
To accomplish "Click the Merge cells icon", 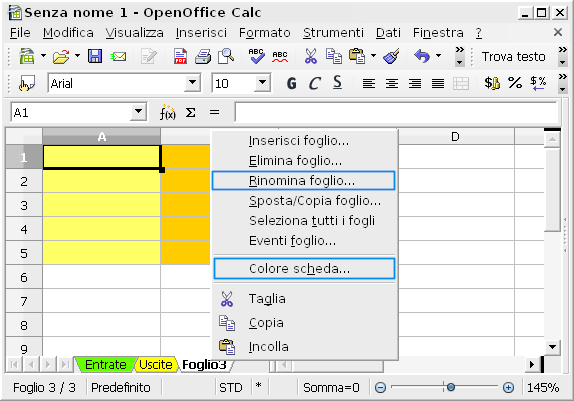I will [x=461, y=83].
